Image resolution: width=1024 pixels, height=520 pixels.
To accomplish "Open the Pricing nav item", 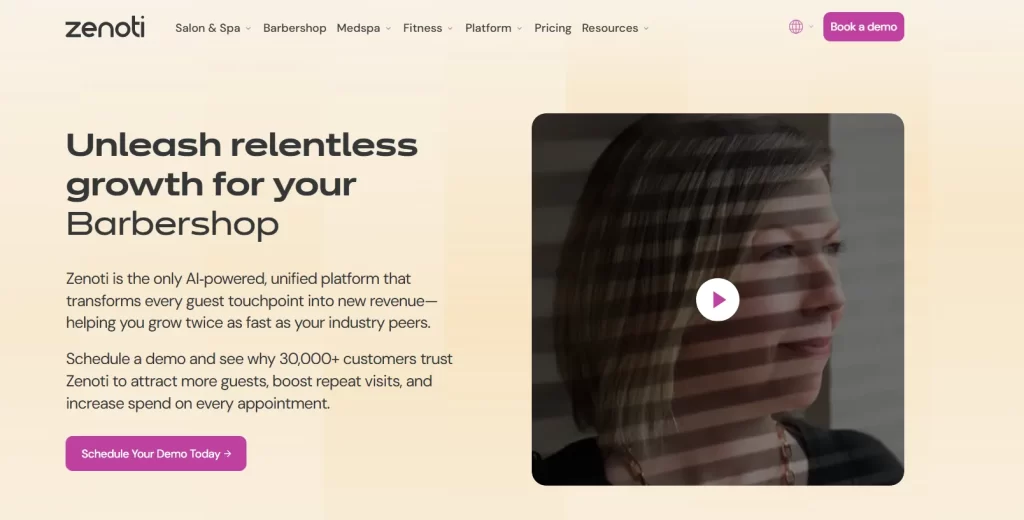I will (x=553, y=28).
